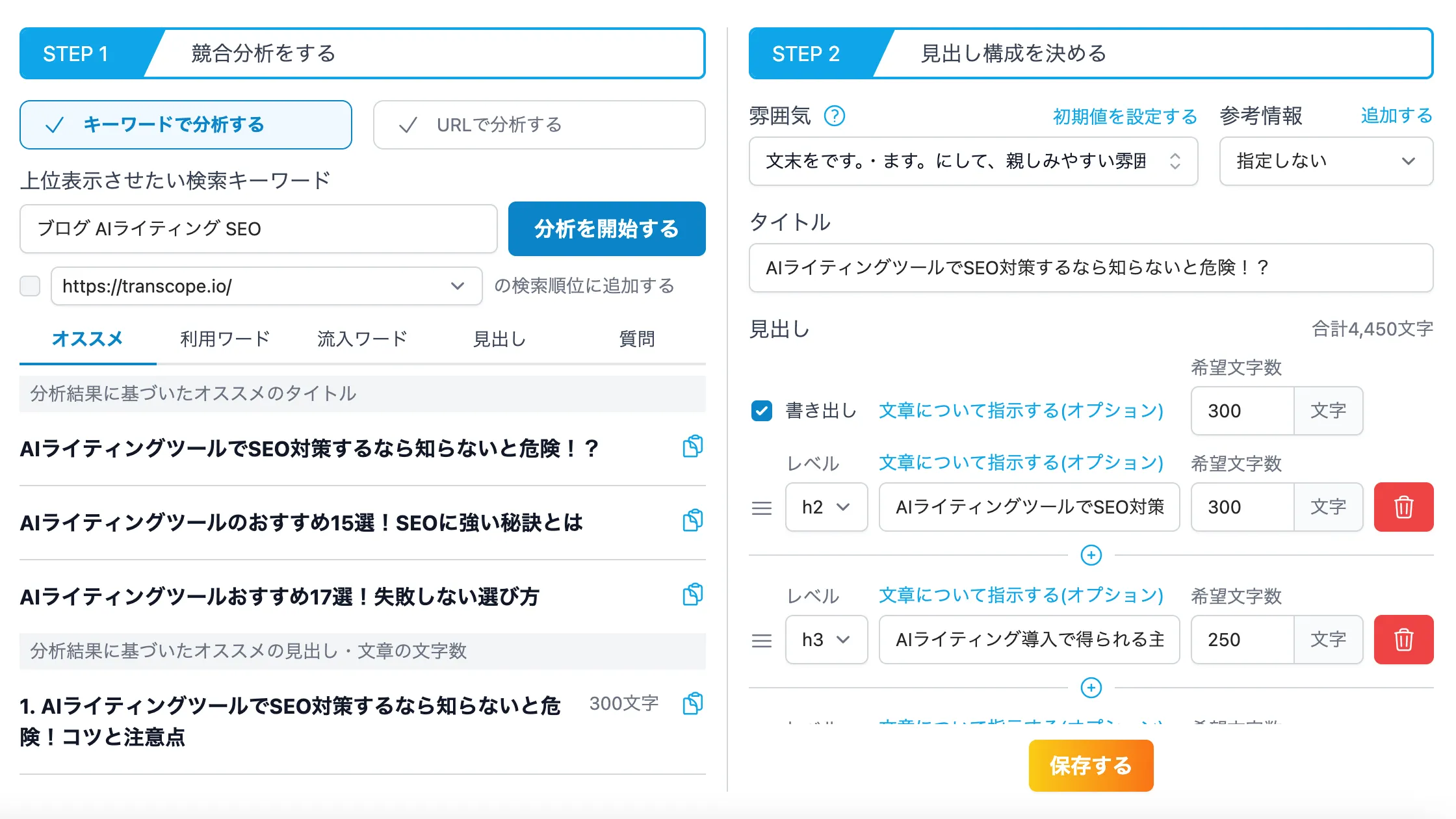
Task: Click the STEP 1 競合分析をする header
Action: [363, 53]
